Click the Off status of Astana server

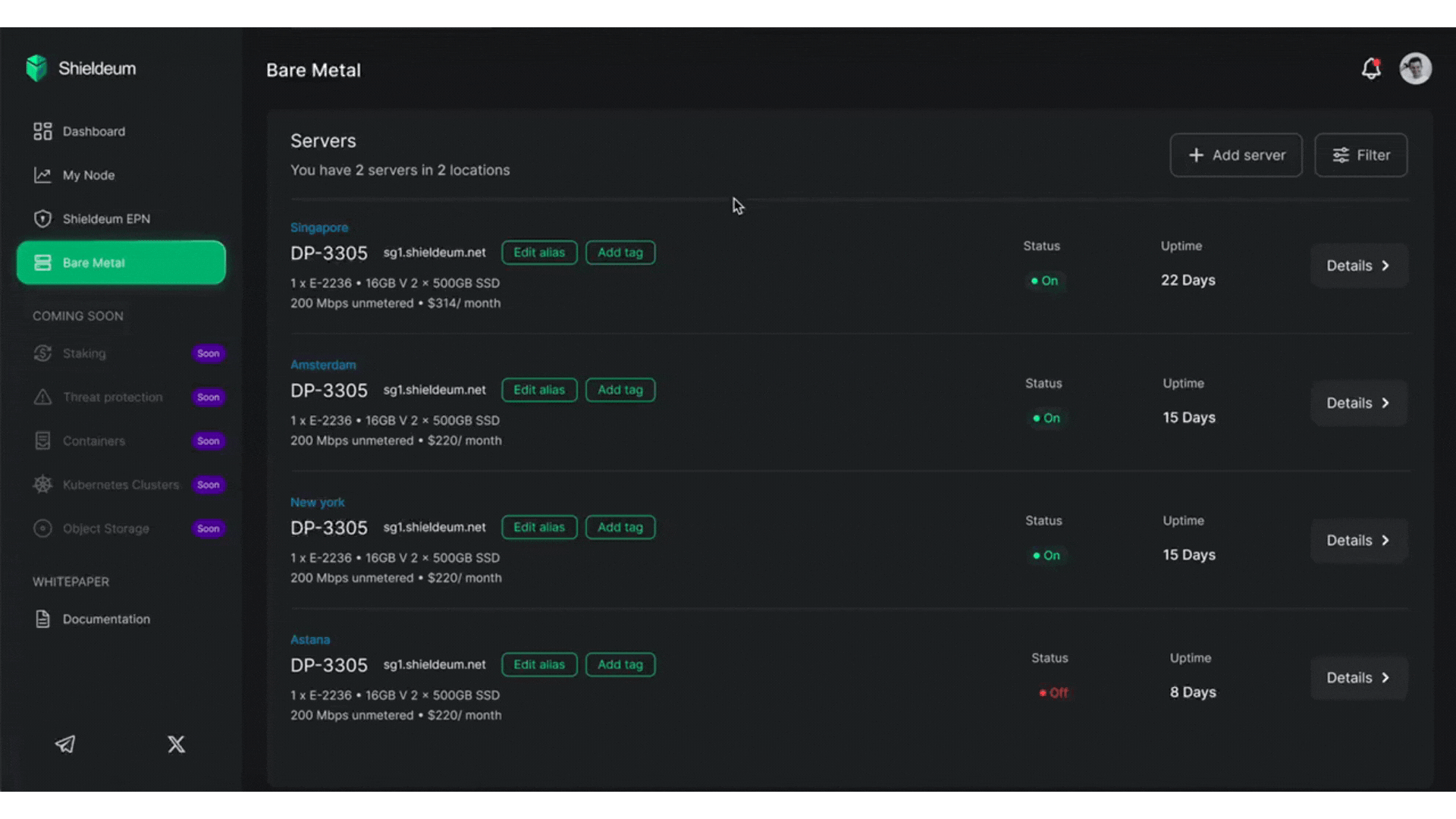point(1053,693)
